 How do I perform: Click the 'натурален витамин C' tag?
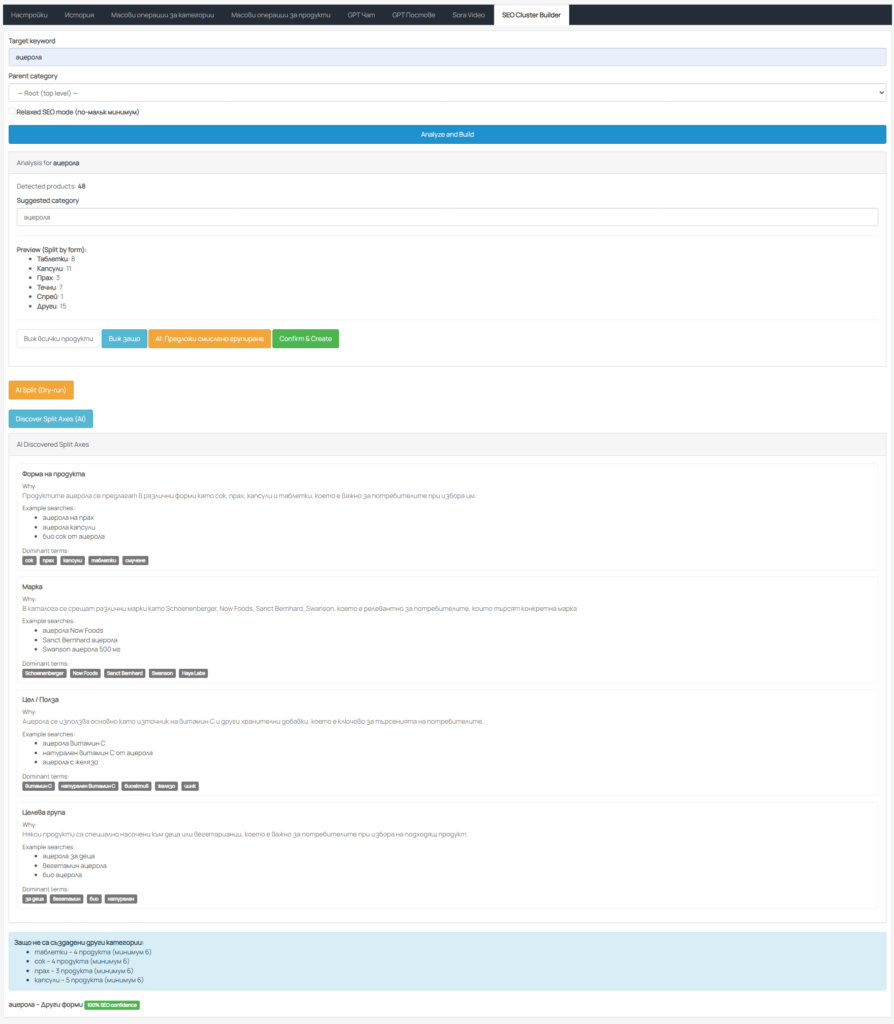pos(88,786)
